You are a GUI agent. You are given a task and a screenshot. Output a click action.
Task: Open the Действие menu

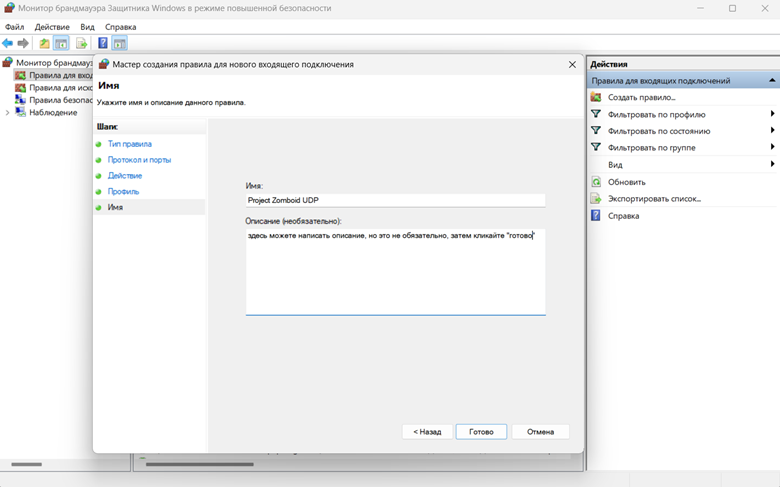click(52, 27)
